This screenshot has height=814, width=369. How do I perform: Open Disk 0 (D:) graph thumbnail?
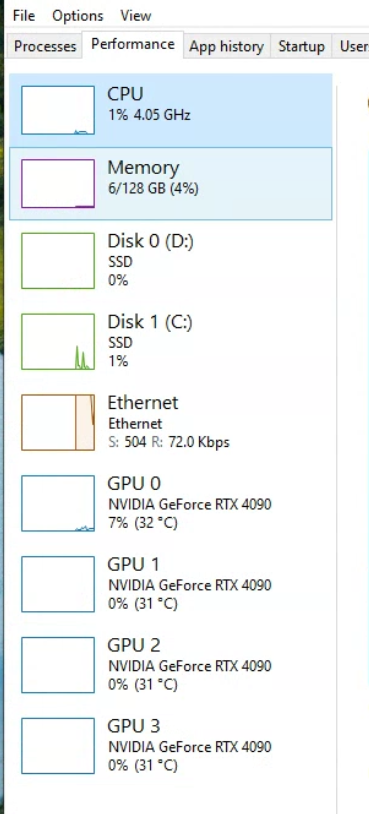tap(58, 261)
